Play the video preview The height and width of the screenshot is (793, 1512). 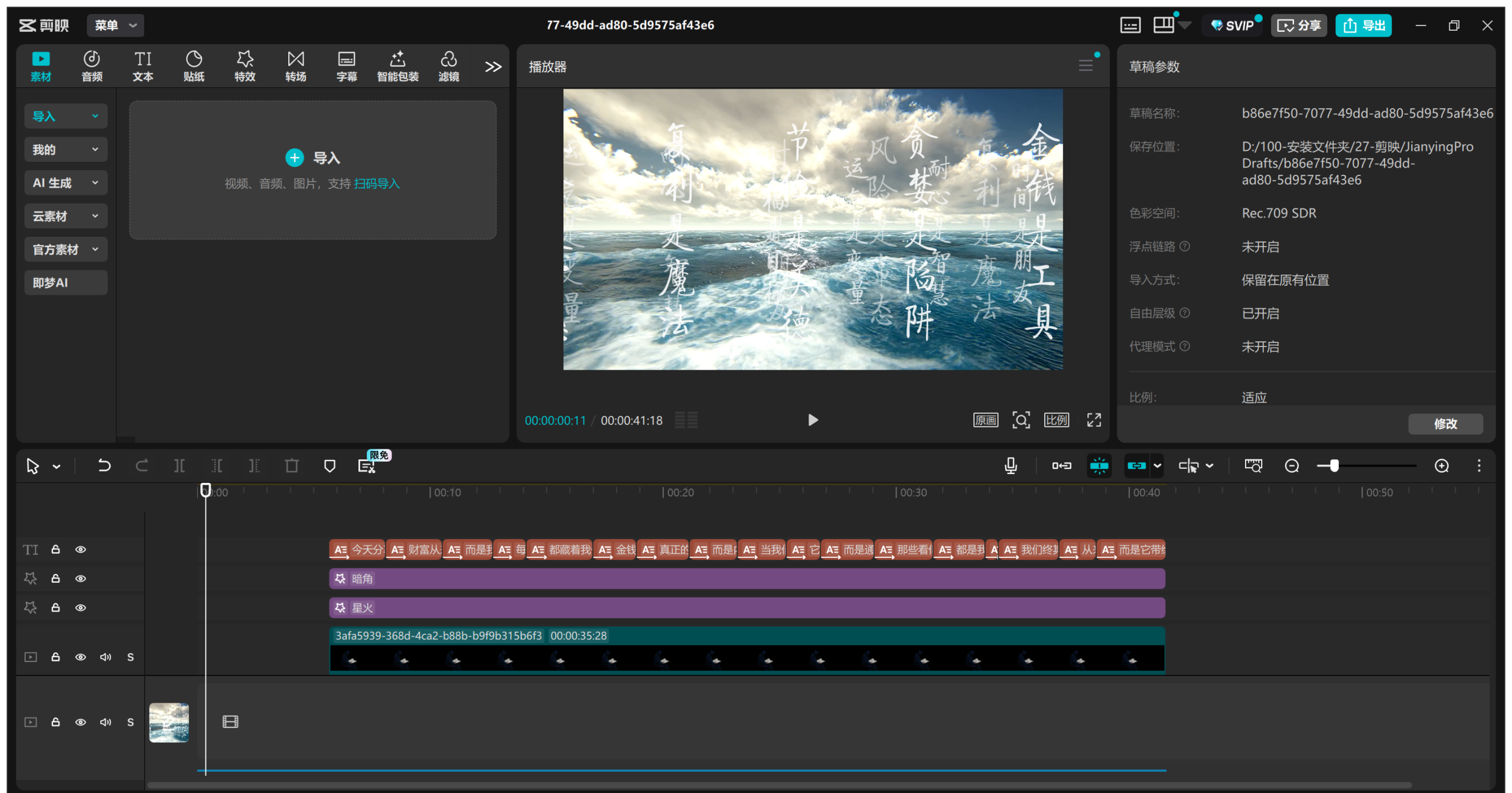click(813, 420)
